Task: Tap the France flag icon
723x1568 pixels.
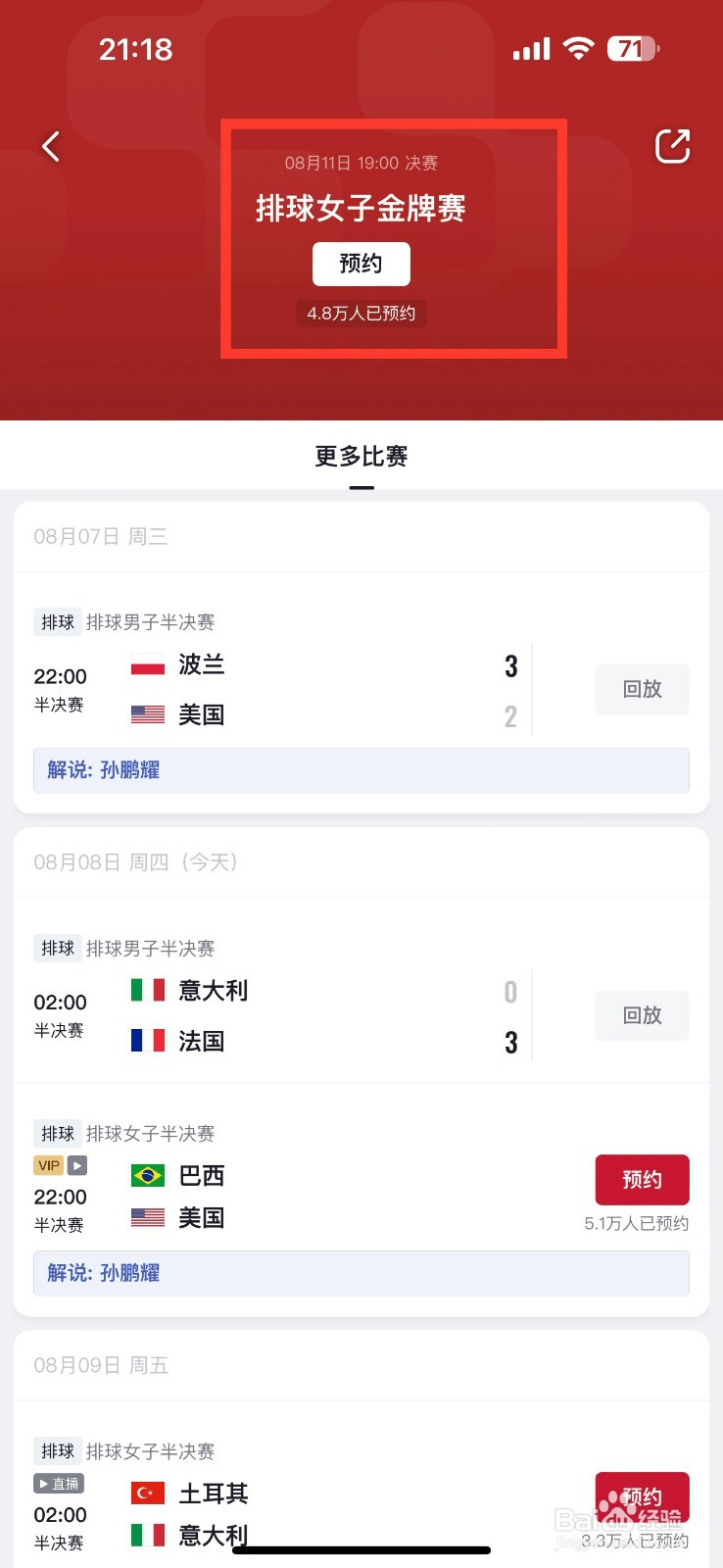Action: click(x=148, y=1040)
